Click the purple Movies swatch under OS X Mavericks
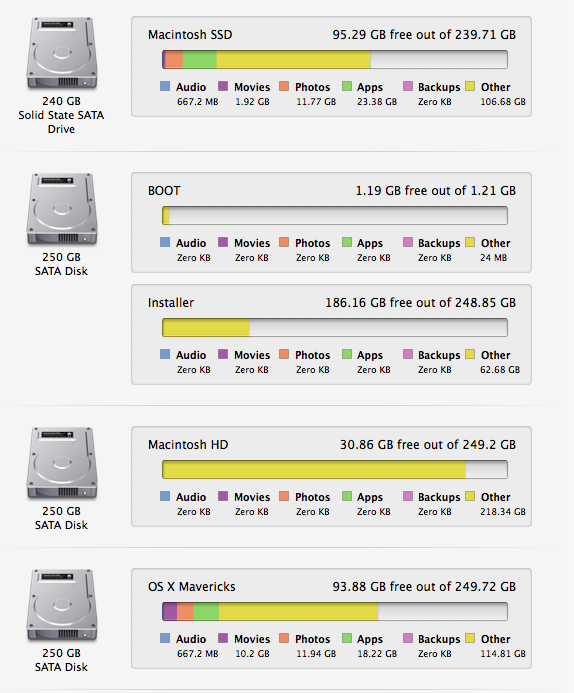 pos(223,638)
